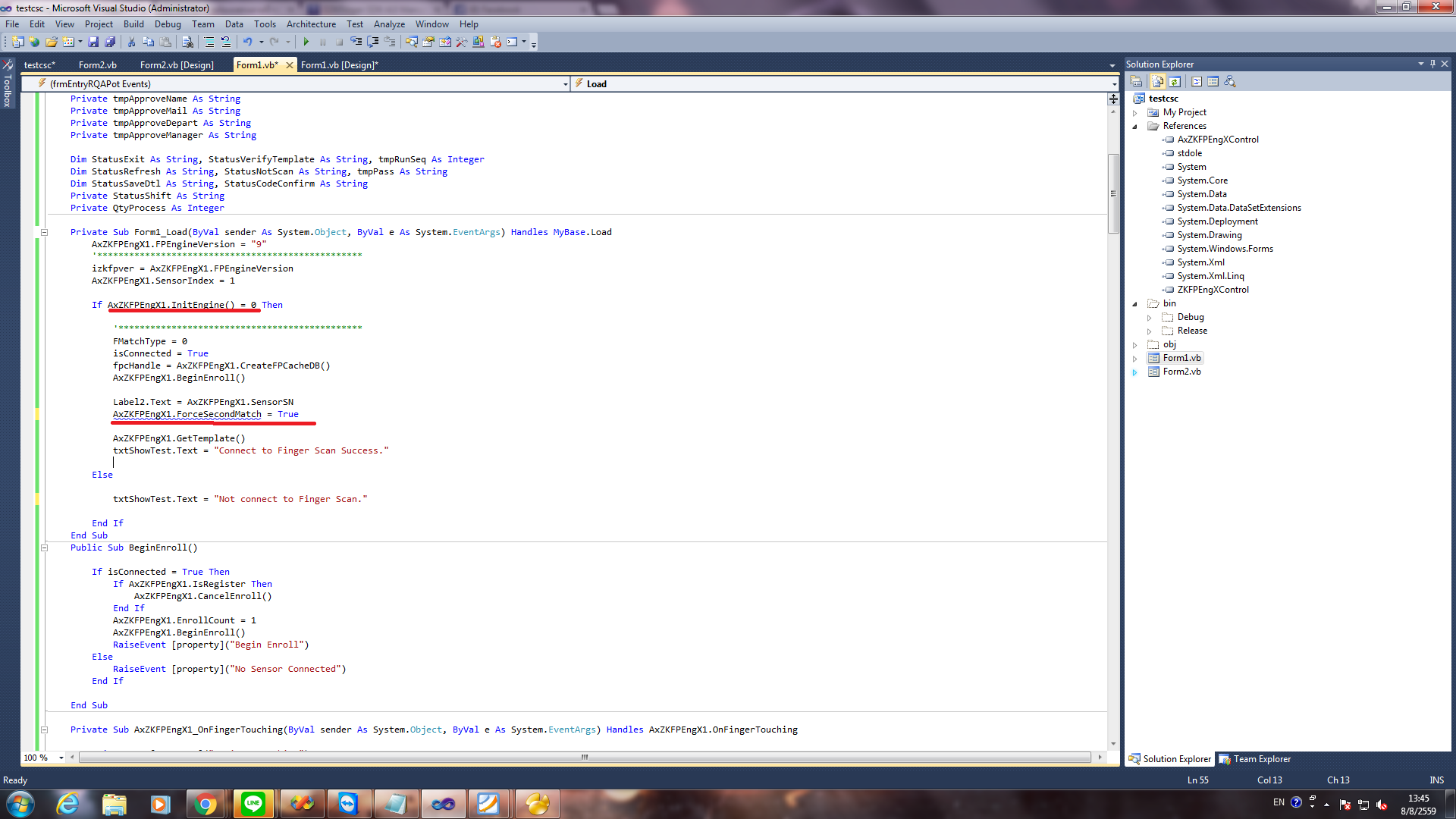
Task: Expand the Debug folder under bin
Action: click(1150, 318)
